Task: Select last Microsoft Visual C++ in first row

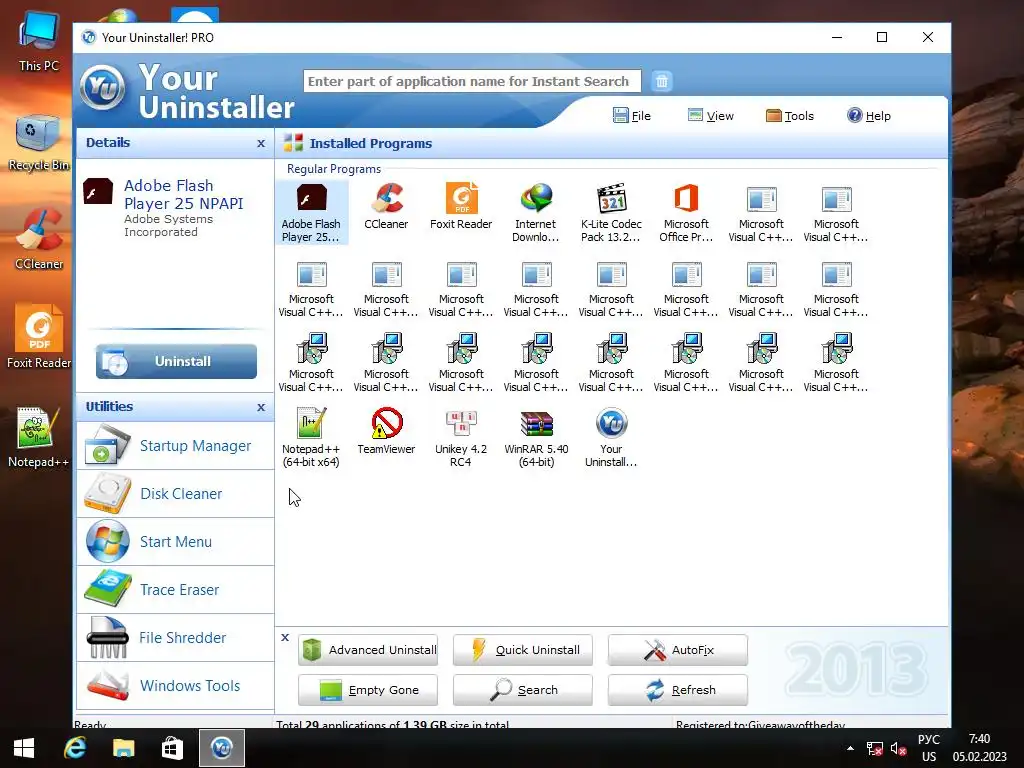Action: [x=837, y=213]
